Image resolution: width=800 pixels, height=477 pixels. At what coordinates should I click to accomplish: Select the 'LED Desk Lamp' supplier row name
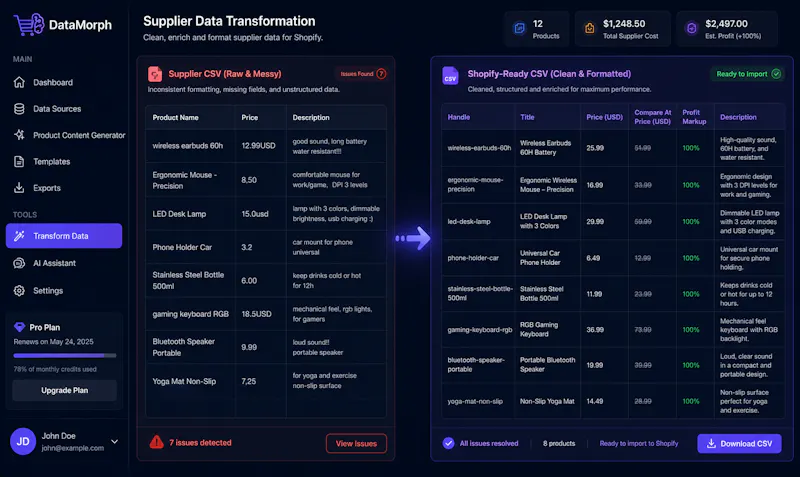tap(179, 214)
